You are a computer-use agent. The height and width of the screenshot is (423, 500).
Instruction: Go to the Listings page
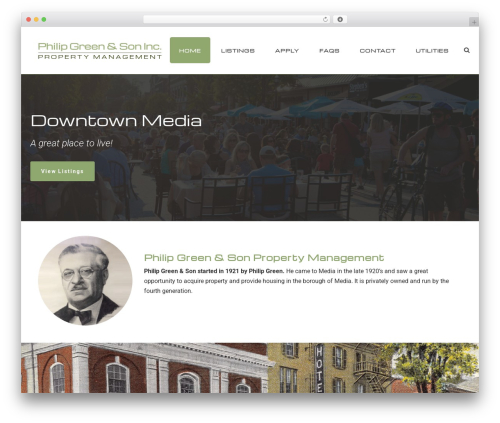pos(237,51)
